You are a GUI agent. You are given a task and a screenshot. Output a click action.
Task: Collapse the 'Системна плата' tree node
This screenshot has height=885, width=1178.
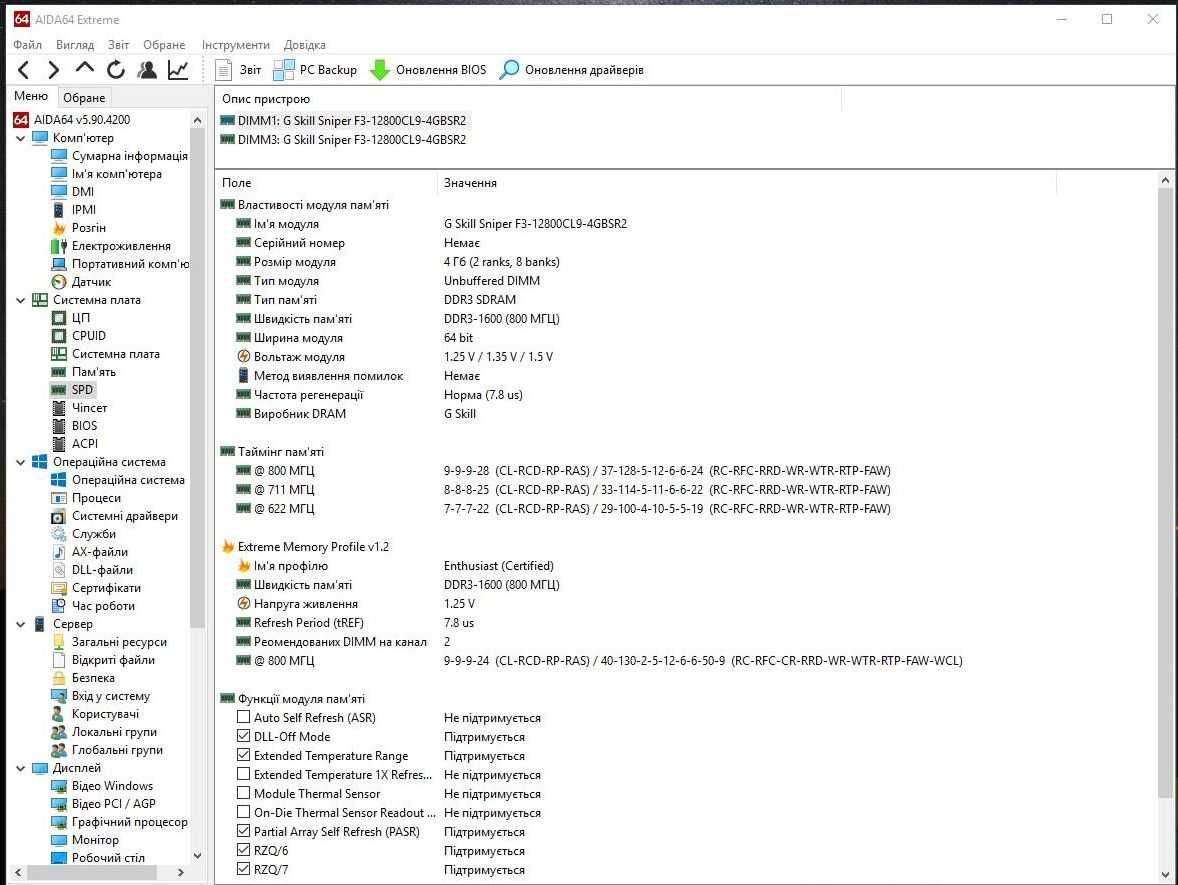[x=21, y=301]
